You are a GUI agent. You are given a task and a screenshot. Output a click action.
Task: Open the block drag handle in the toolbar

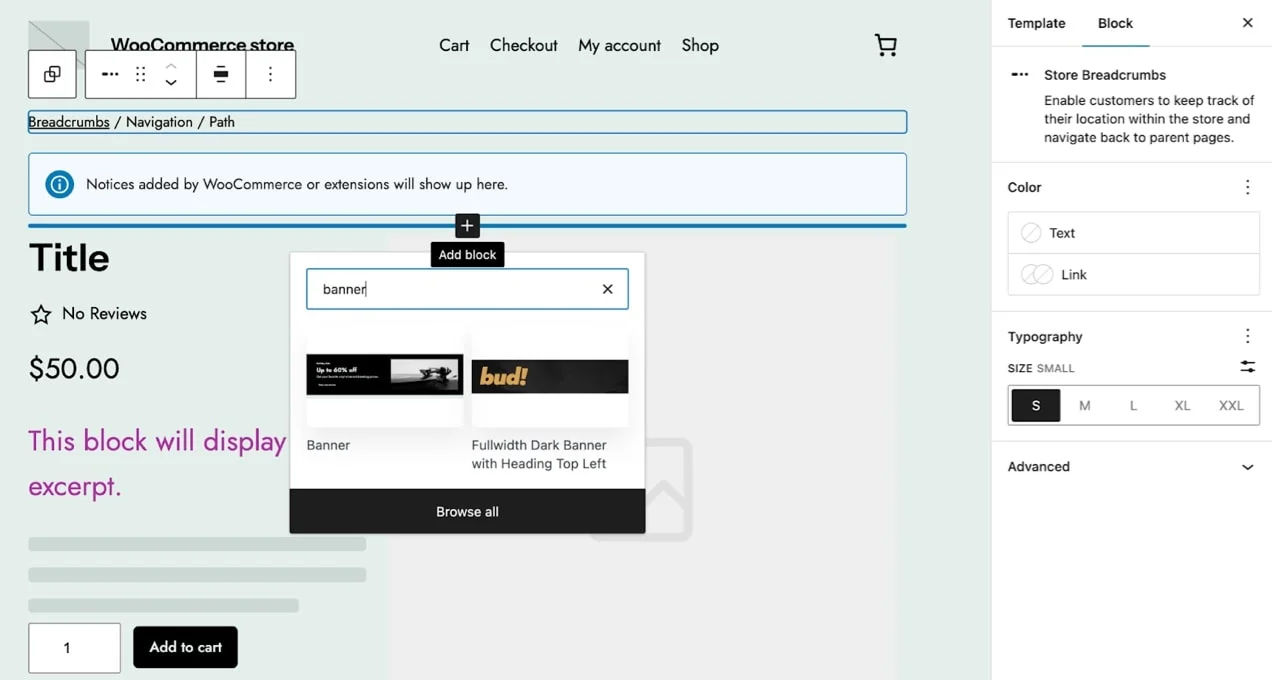[140, 74]
